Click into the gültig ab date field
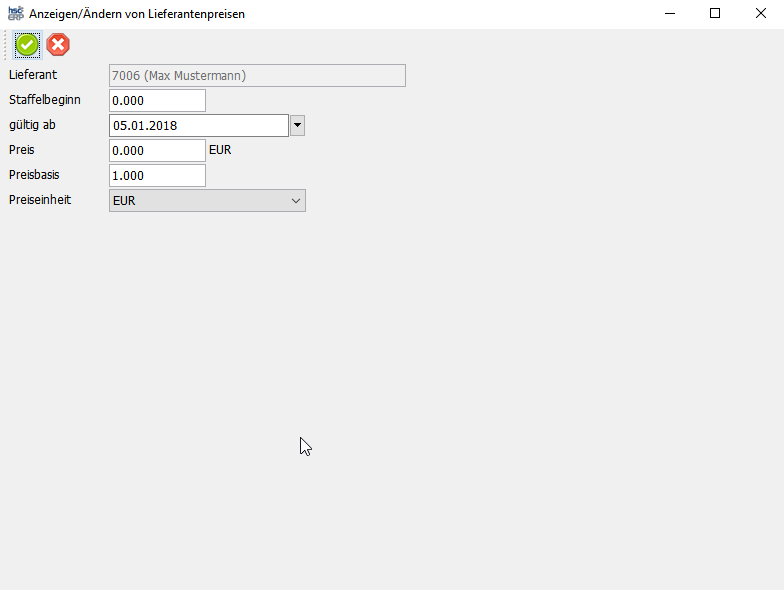Image resolution: width=784 pixels, height=590 pixels. click(x=198, y=125)
